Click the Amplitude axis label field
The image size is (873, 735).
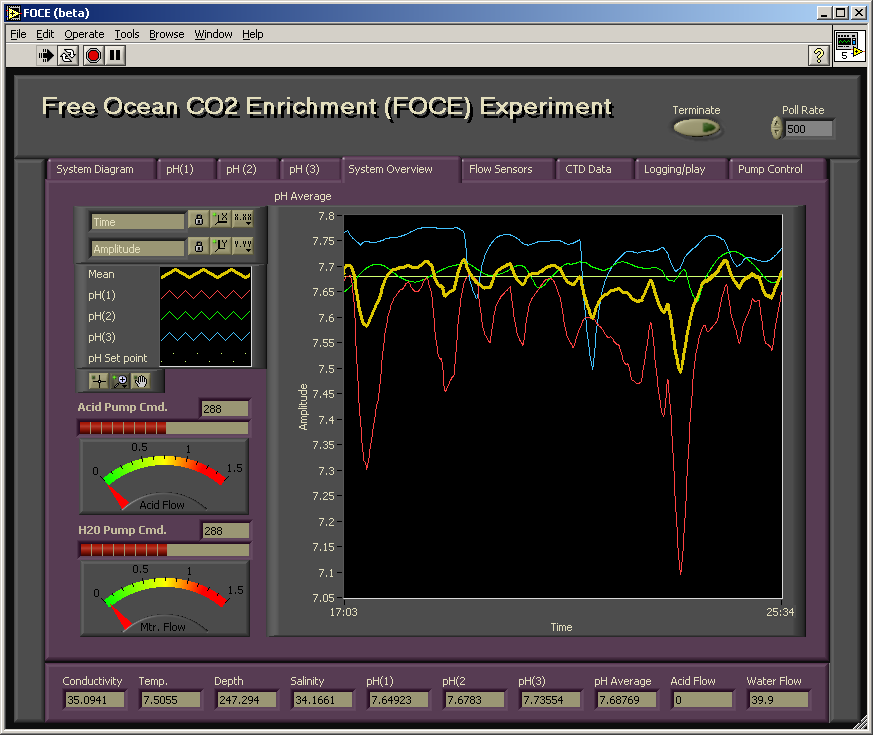(x=137, y=248)
